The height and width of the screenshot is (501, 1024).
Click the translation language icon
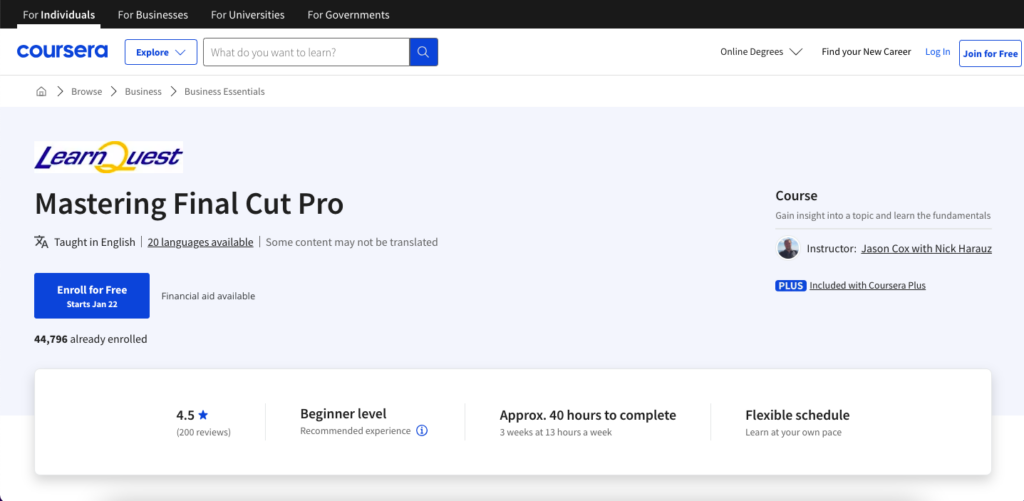[41, 242]
